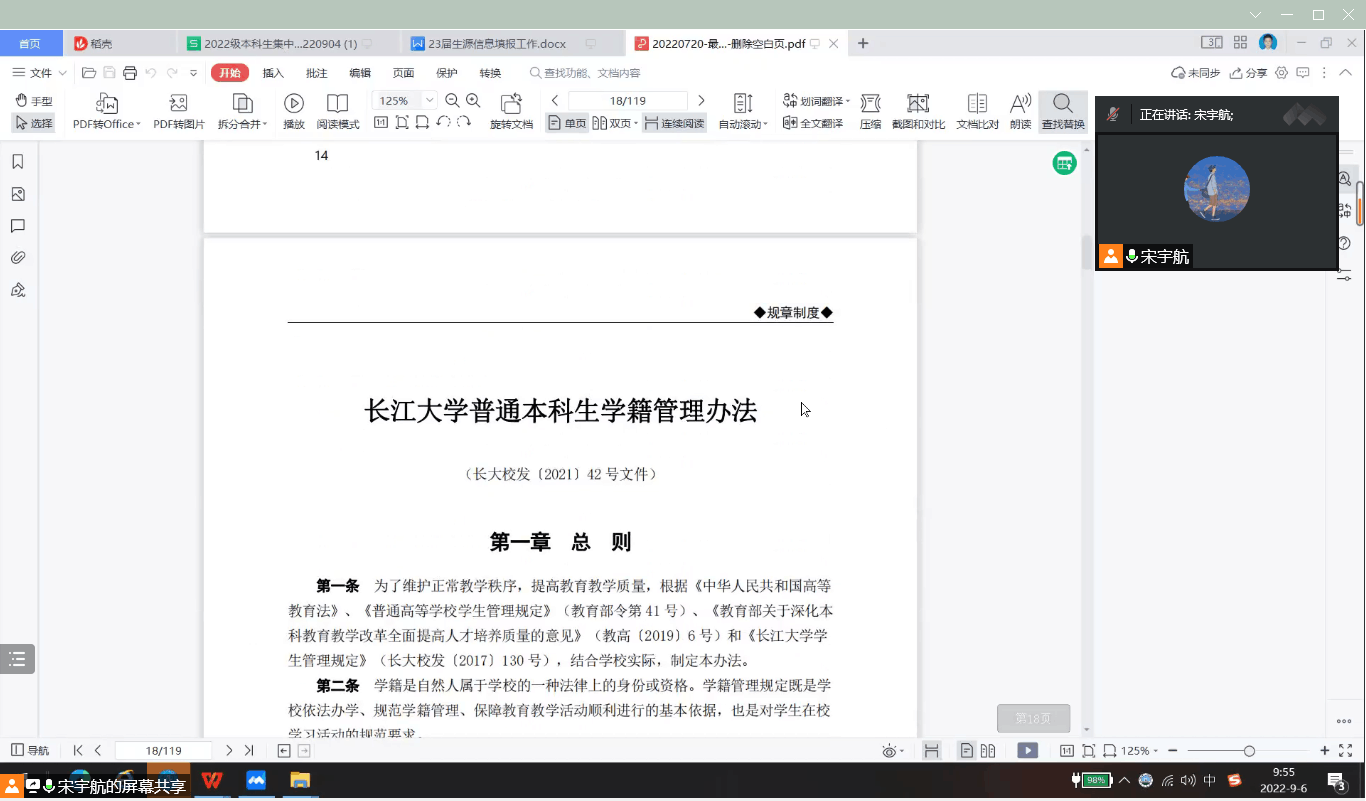Viewport: 1366px width, 801px height.
Task: Click the 分享 share button
Action: 1249,73
